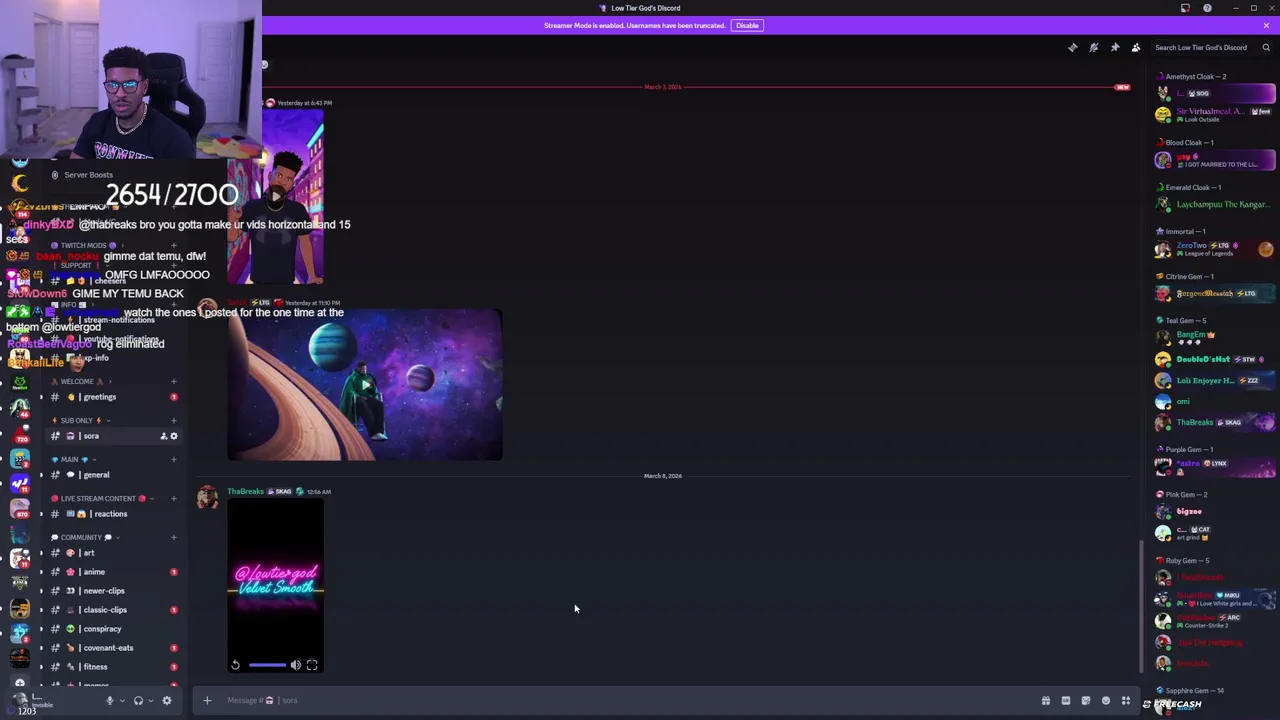Open the art channel
Image resolution: width=1280 pixels, height=720 pixels.
(x=112, y=553)
